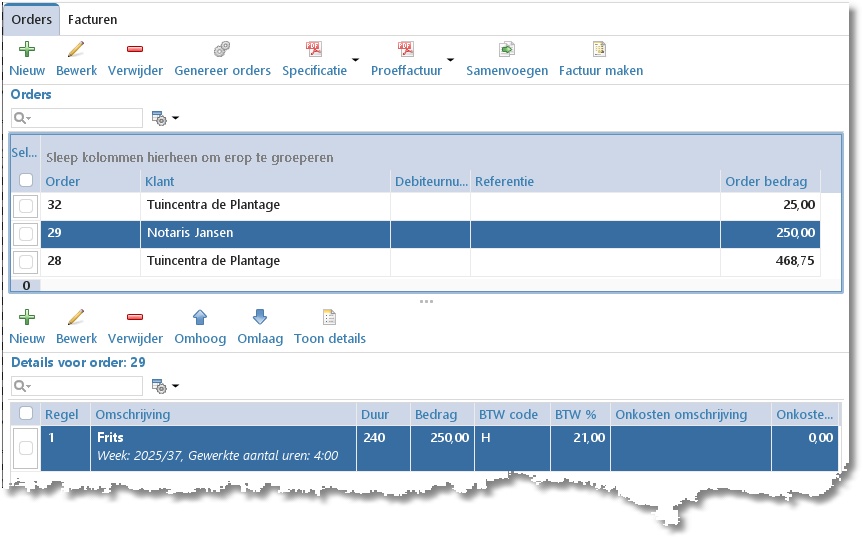Open dropdown arrow next to Orders grid settings

click(176, 118)
